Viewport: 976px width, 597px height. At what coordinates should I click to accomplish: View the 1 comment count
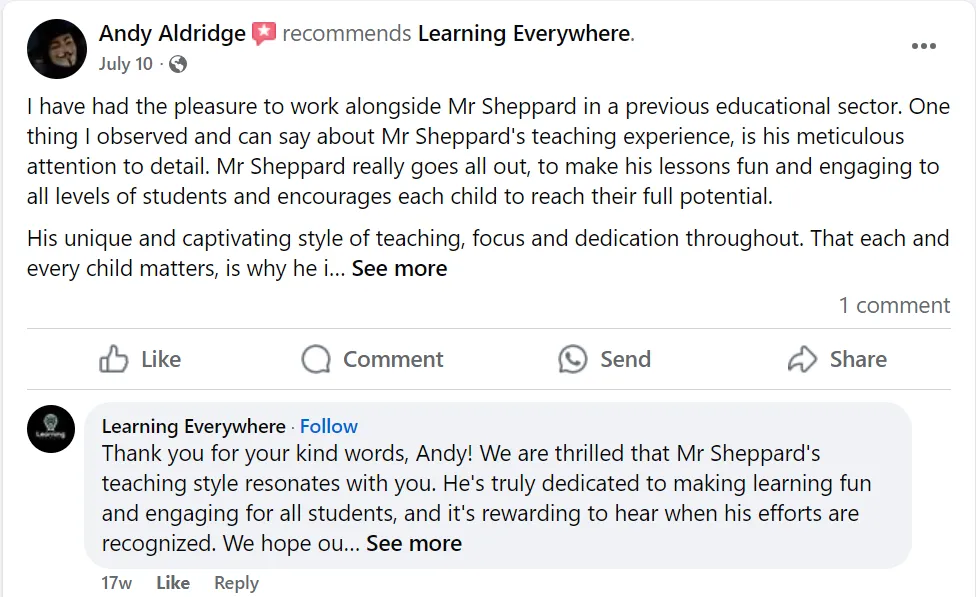(x=894, y=306)
